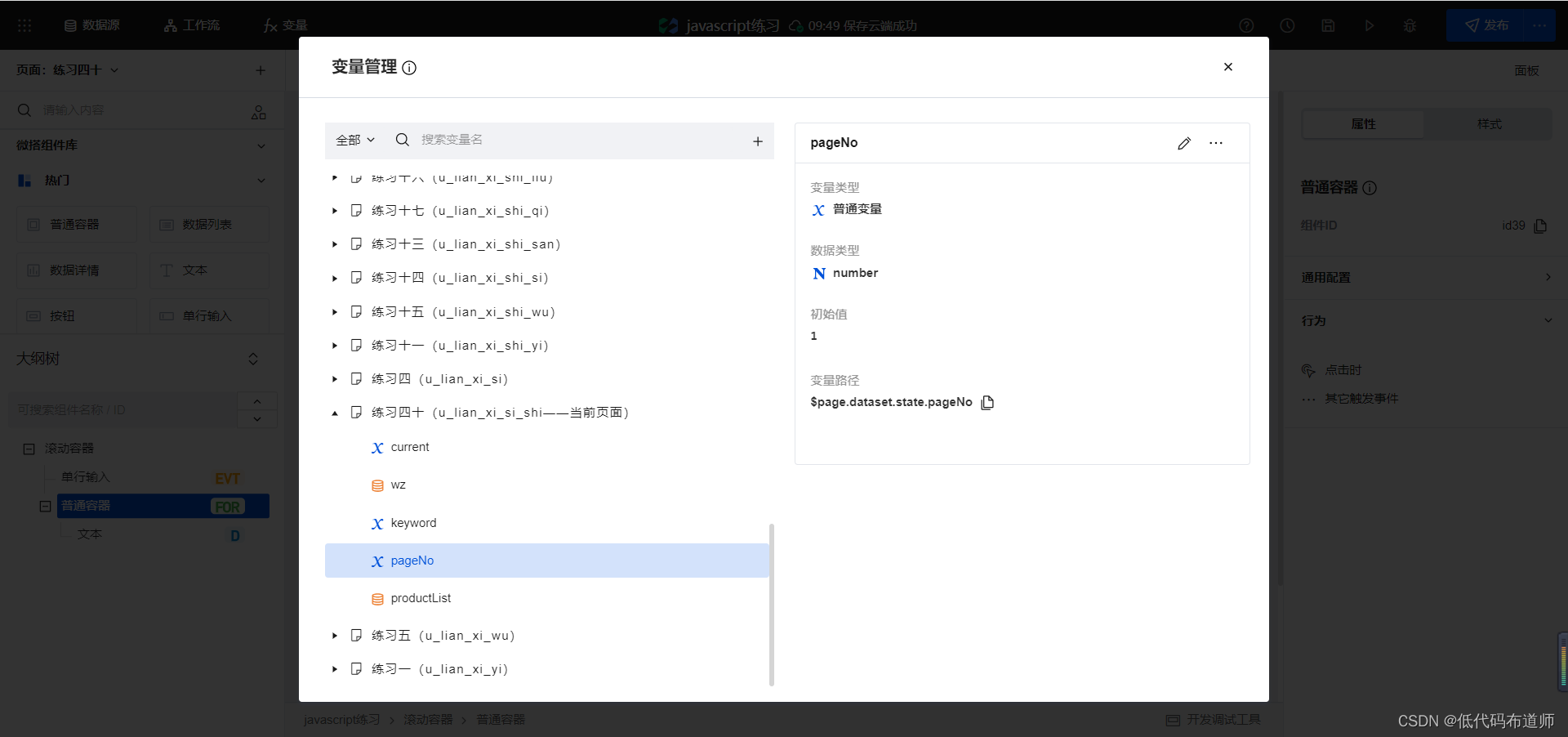Screen dimensions: 1568x737
Task: Expand 练习十七 (u_lian_xi_shi_qi) node
Action: pos(335,211)
